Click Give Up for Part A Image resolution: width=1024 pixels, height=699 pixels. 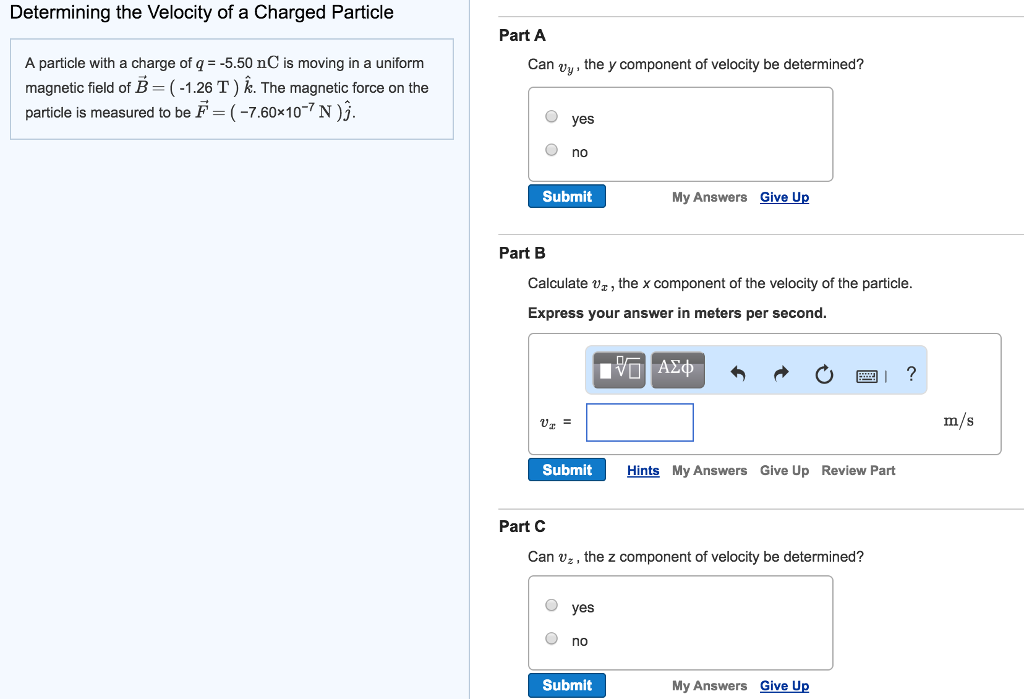point(784,197)
